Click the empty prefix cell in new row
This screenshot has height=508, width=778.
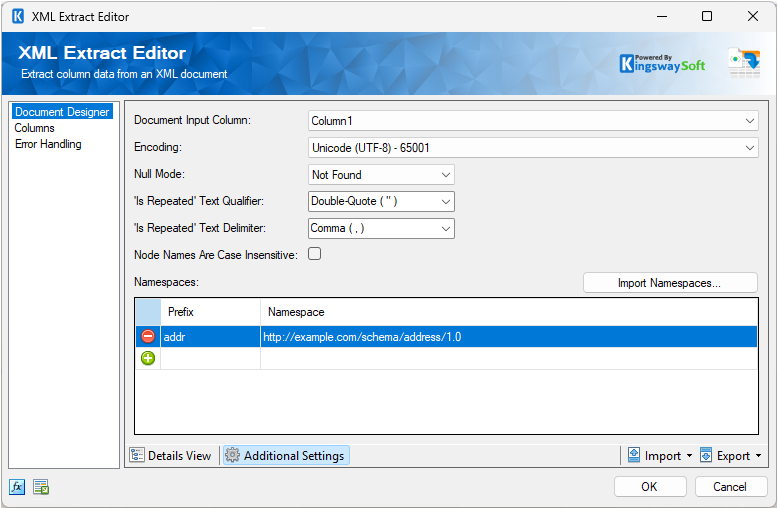pyautogui.click(x=210, y=358)
